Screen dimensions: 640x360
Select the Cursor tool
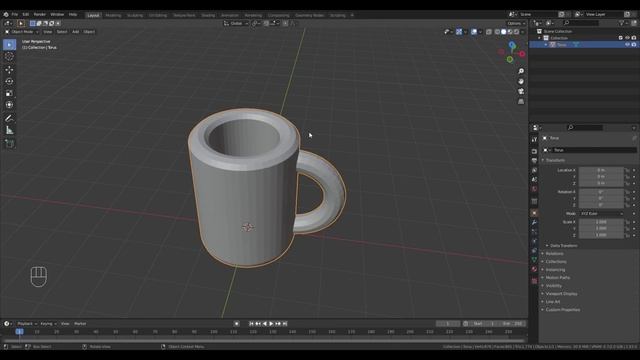pos(9,57)
